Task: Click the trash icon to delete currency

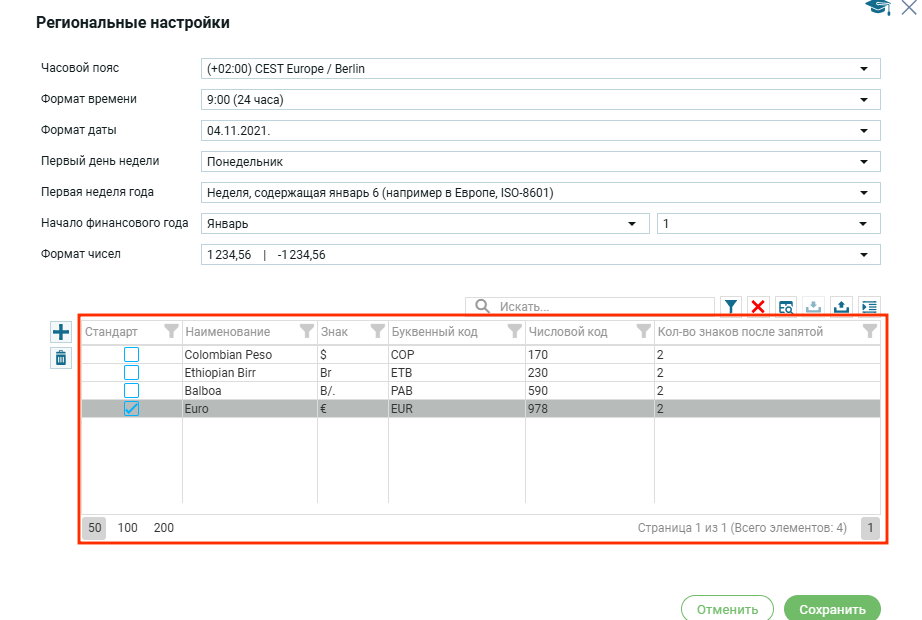Action: pos(61,358)
